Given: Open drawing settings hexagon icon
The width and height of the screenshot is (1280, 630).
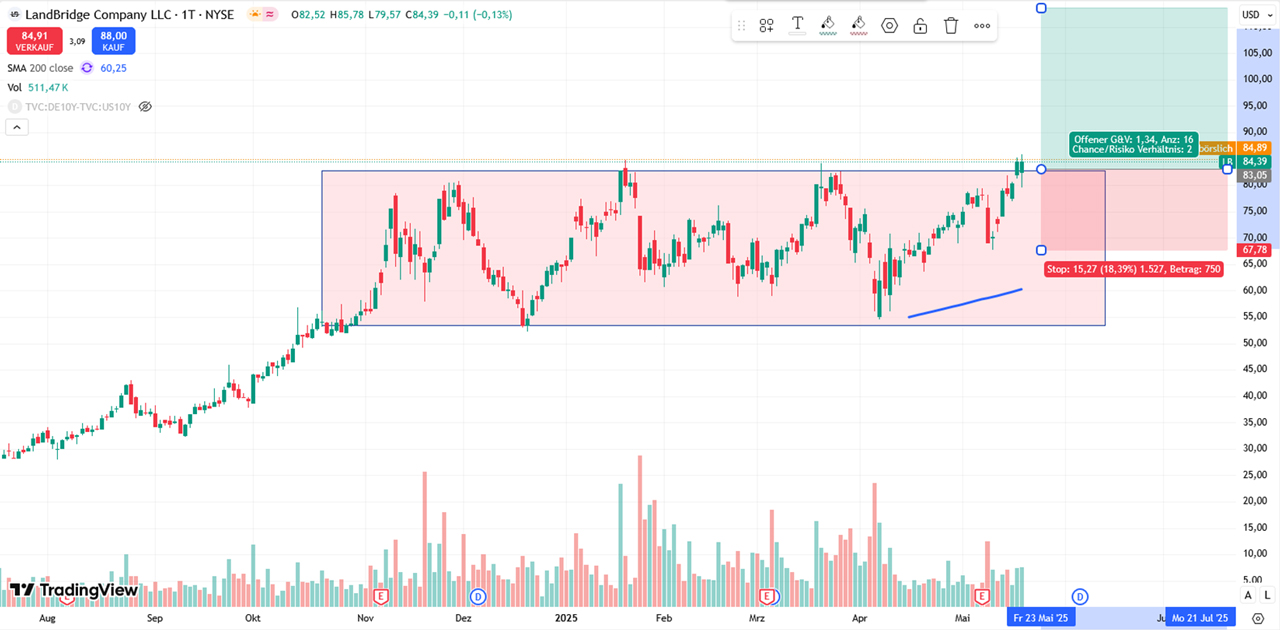Looking at the screenshot, I should point(889,26).
